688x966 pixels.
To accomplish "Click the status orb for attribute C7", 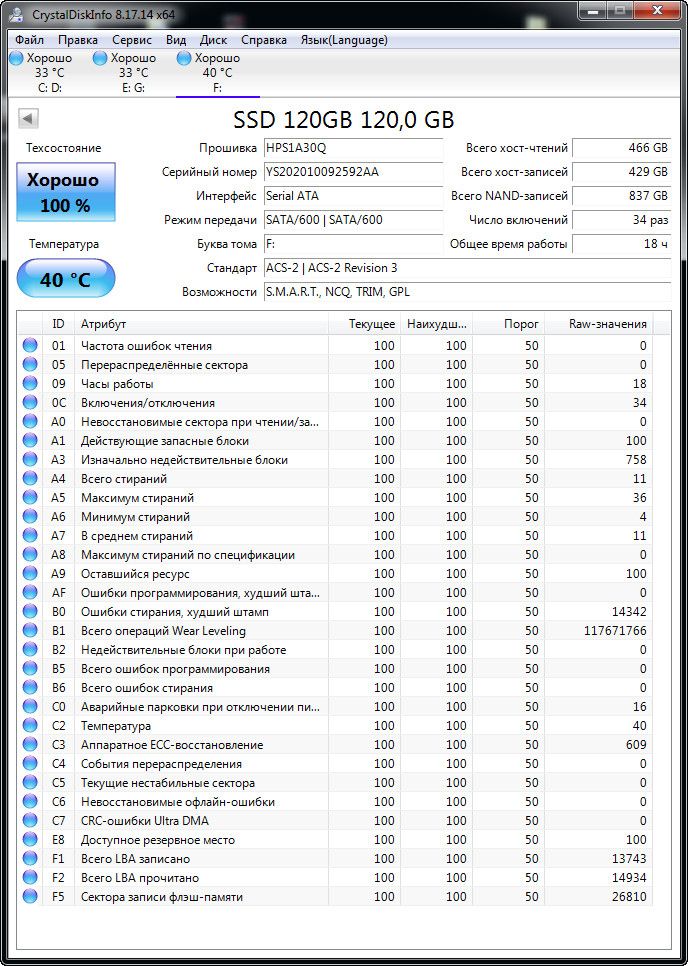I will [x=30, y=821].
